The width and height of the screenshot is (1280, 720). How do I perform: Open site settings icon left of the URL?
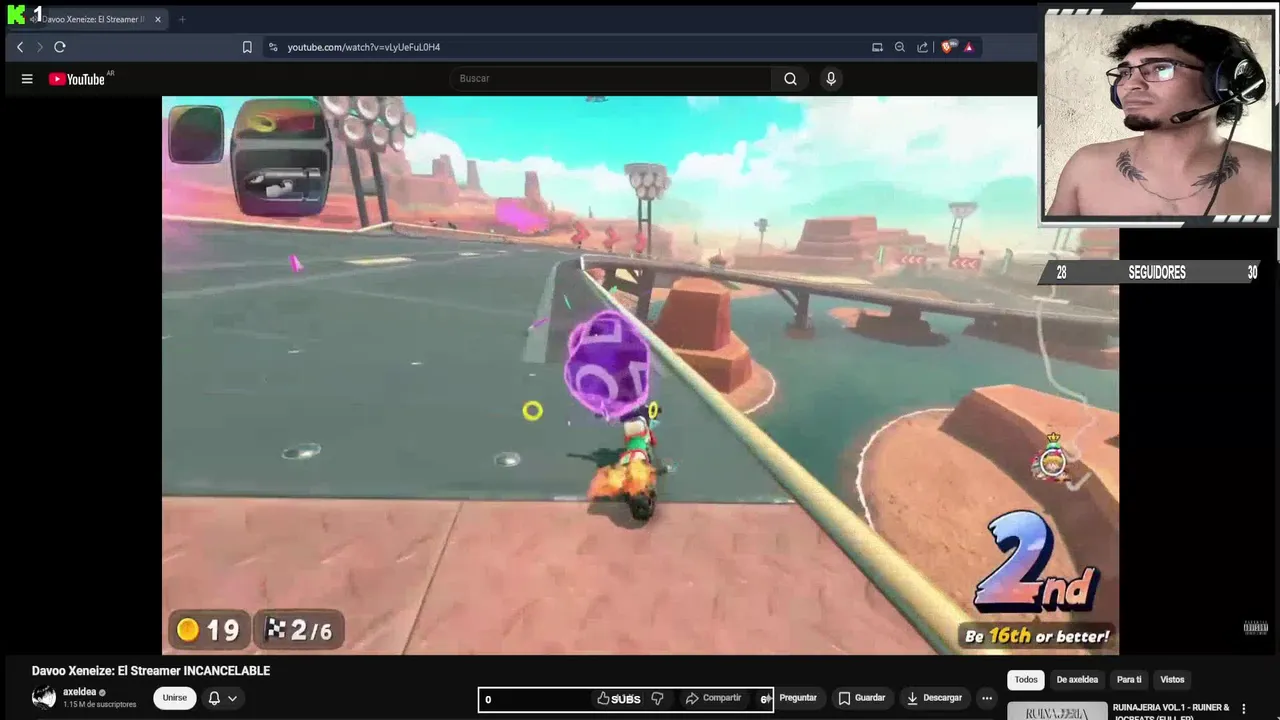[273, 47]
